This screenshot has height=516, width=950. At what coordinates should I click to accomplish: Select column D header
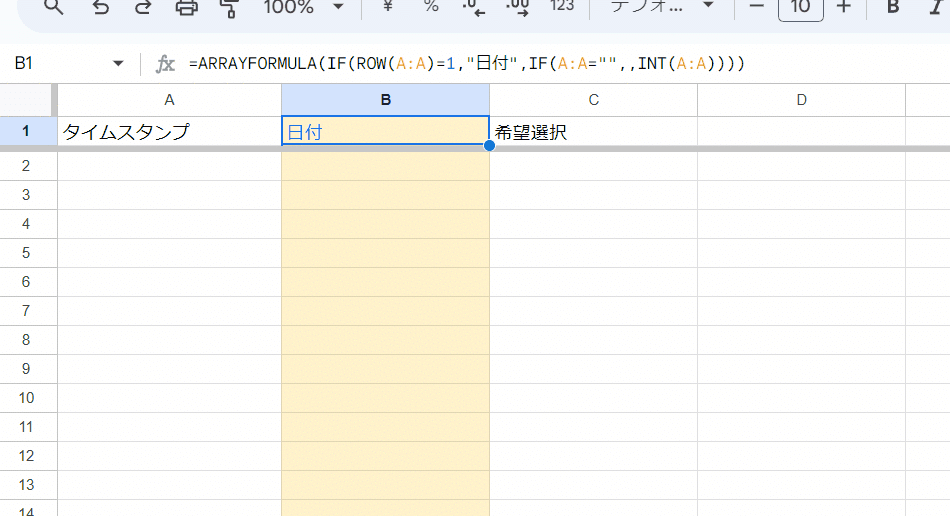coord(801,100)
